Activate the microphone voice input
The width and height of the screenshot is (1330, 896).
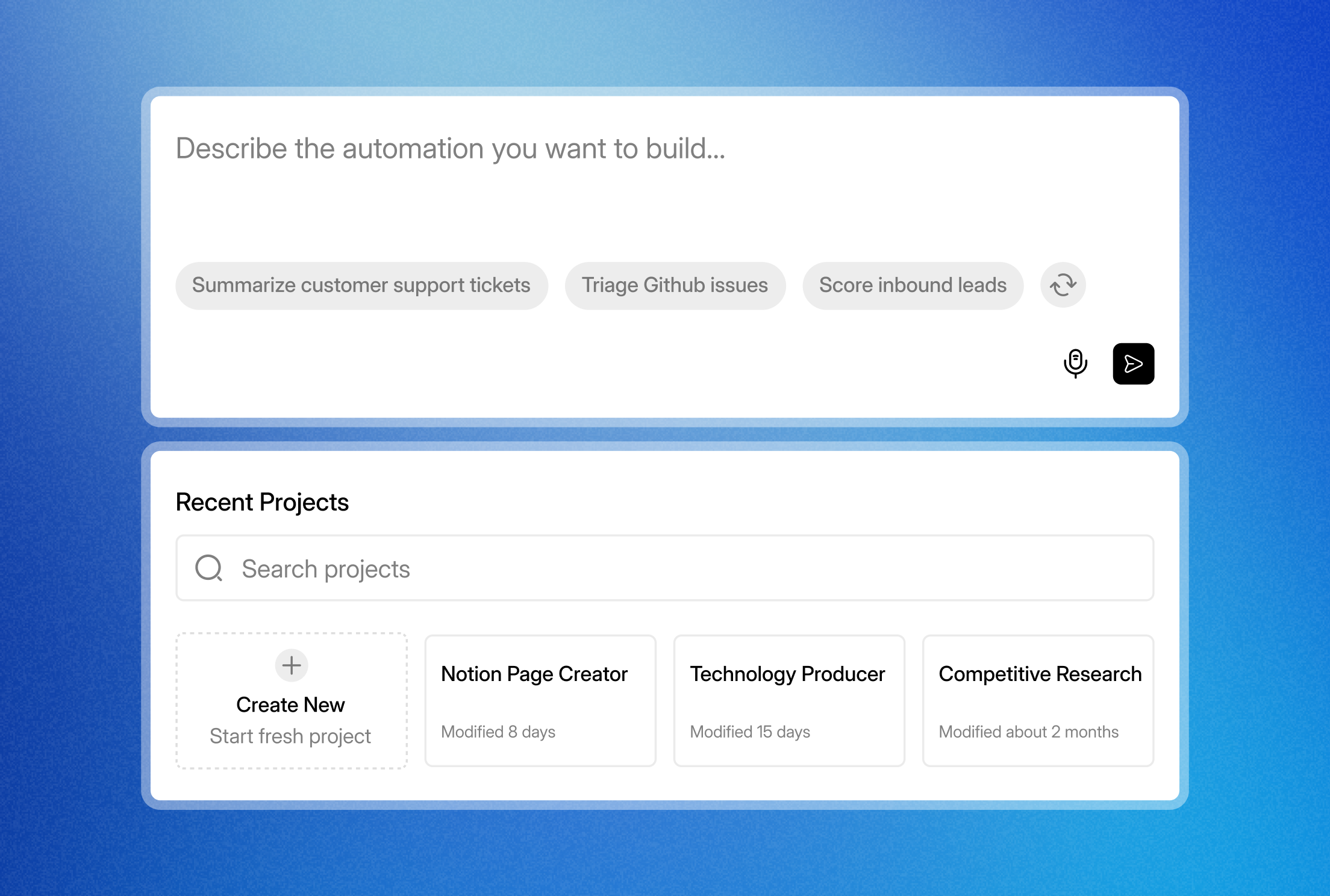pyautogui.click(x=1075, y=363)
